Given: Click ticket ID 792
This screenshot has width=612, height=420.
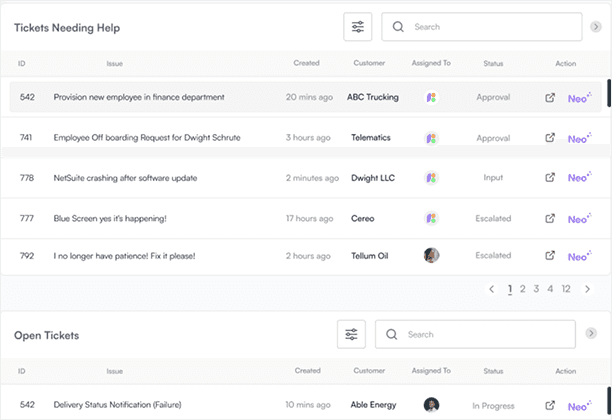Looking at the screenshot, I should point(27,256).
